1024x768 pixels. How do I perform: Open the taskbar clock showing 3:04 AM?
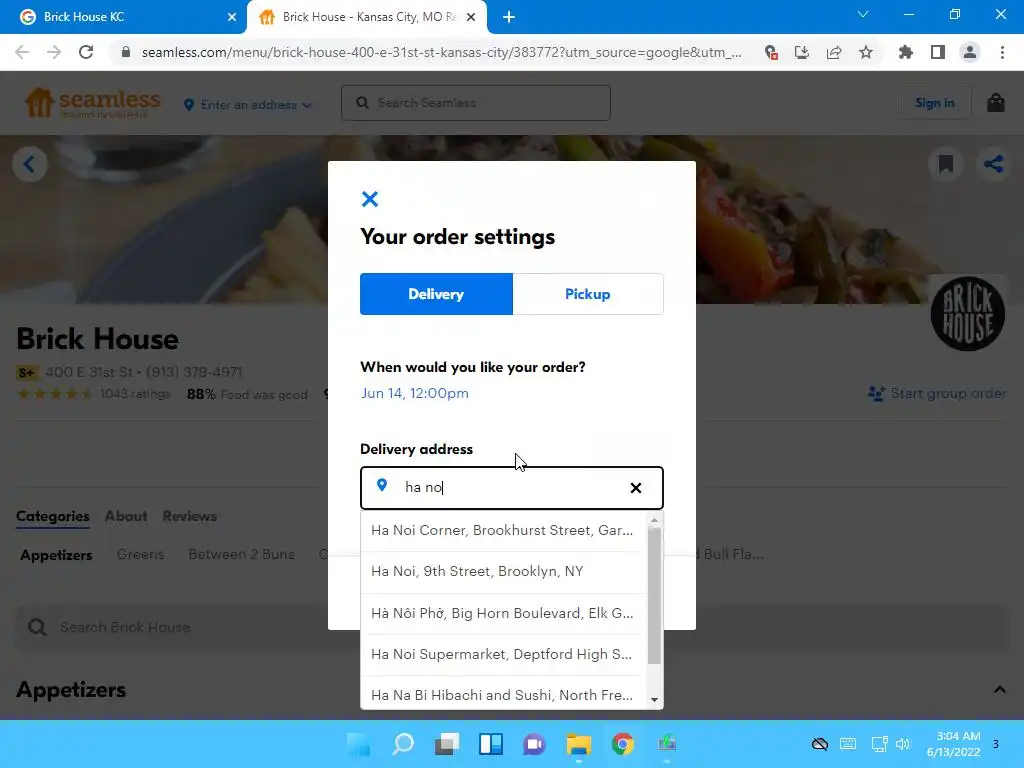pyautogui.click(x=953, y=744)
